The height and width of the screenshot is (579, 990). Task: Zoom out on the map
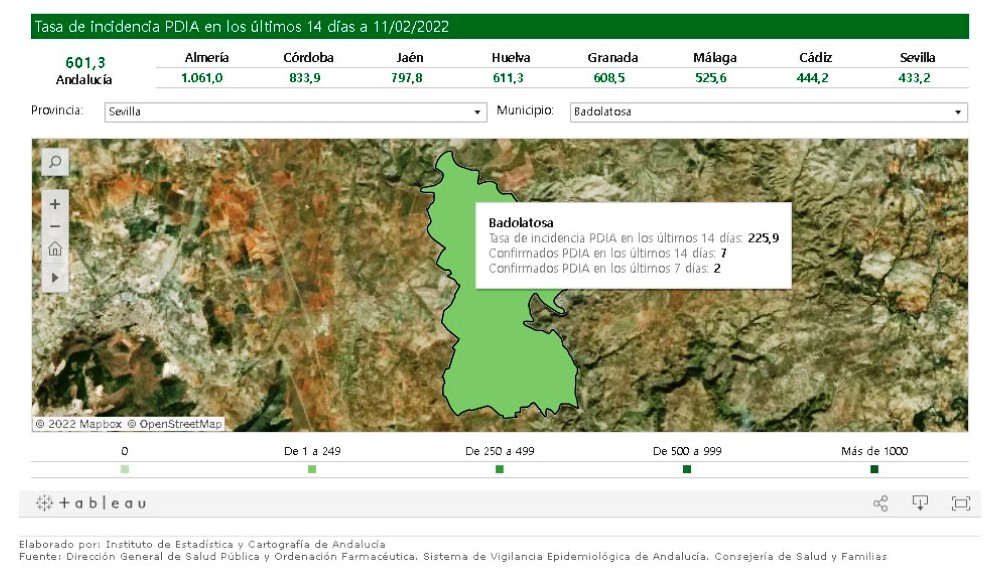(x=55, y=226)
